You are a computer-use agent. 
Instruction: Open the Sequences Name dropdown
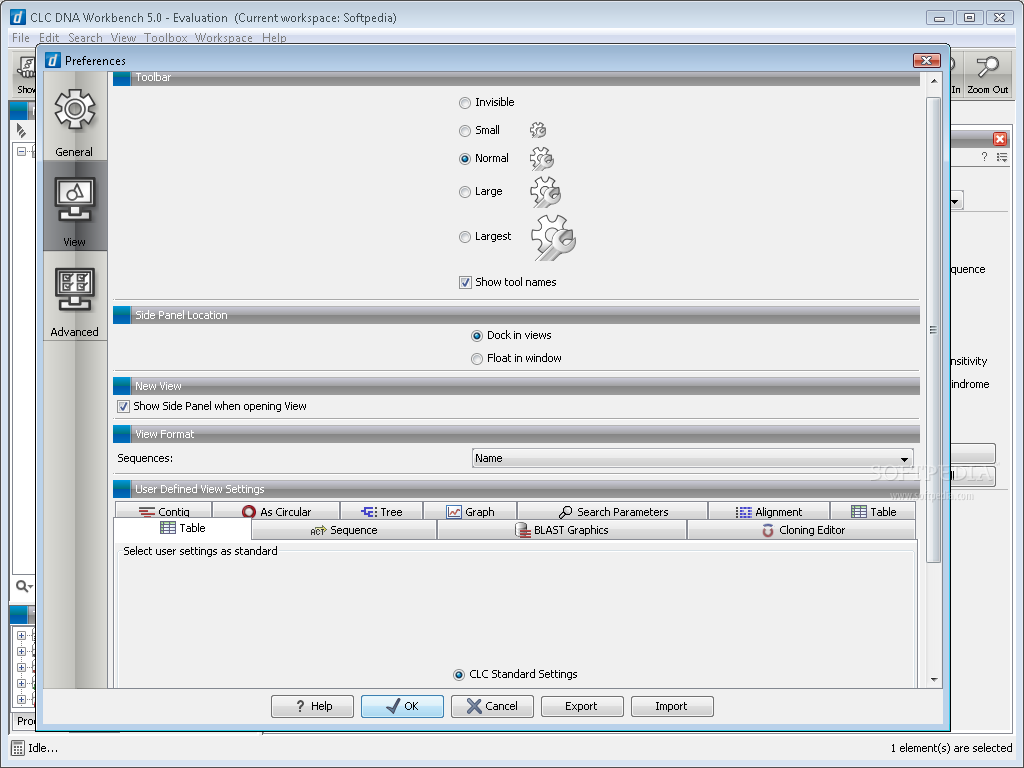point(692,458)
